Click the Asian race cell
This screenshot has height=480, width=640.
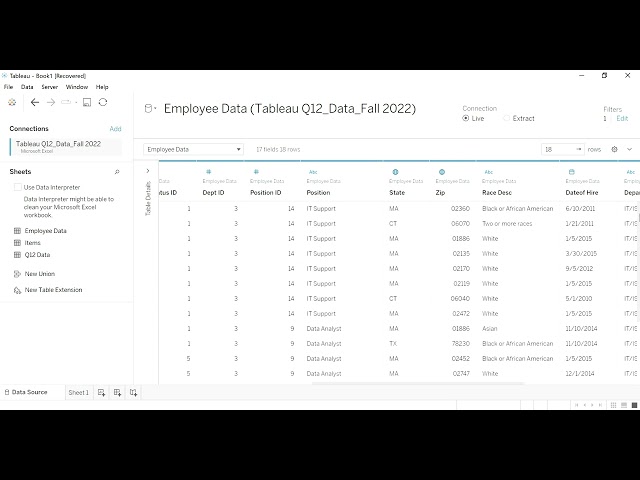coord(489,329)
